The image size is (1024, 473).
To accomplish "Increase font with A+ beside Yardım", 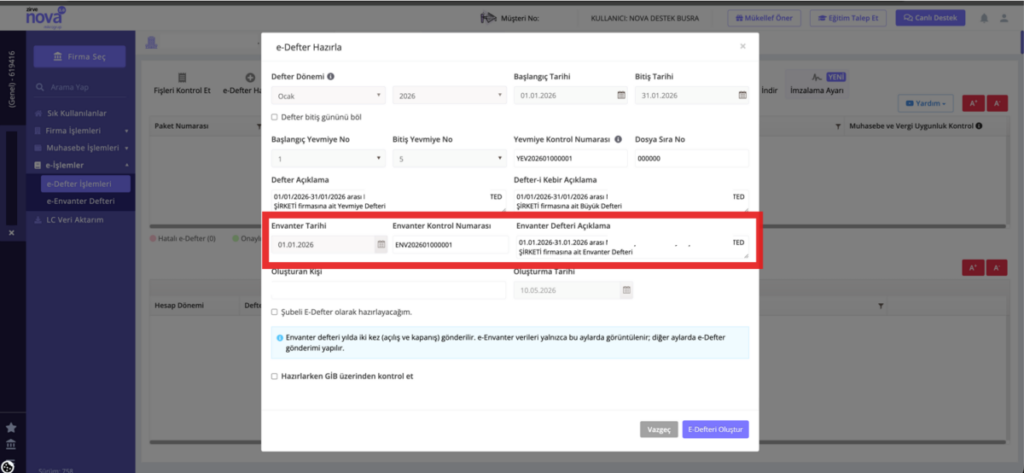I will (972, 103).
